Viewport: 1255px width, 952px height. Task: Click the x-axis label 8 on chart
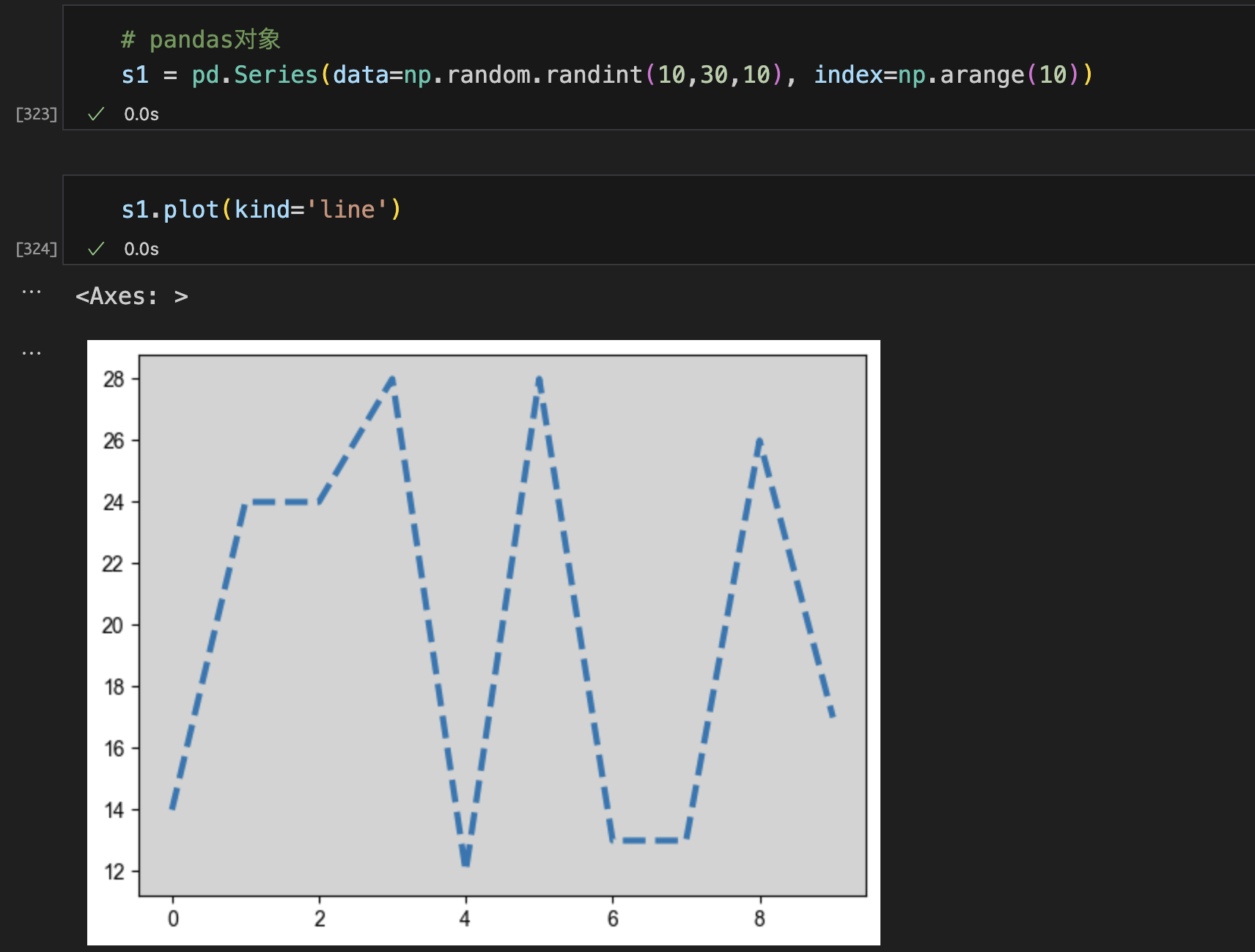click(759, 919)
